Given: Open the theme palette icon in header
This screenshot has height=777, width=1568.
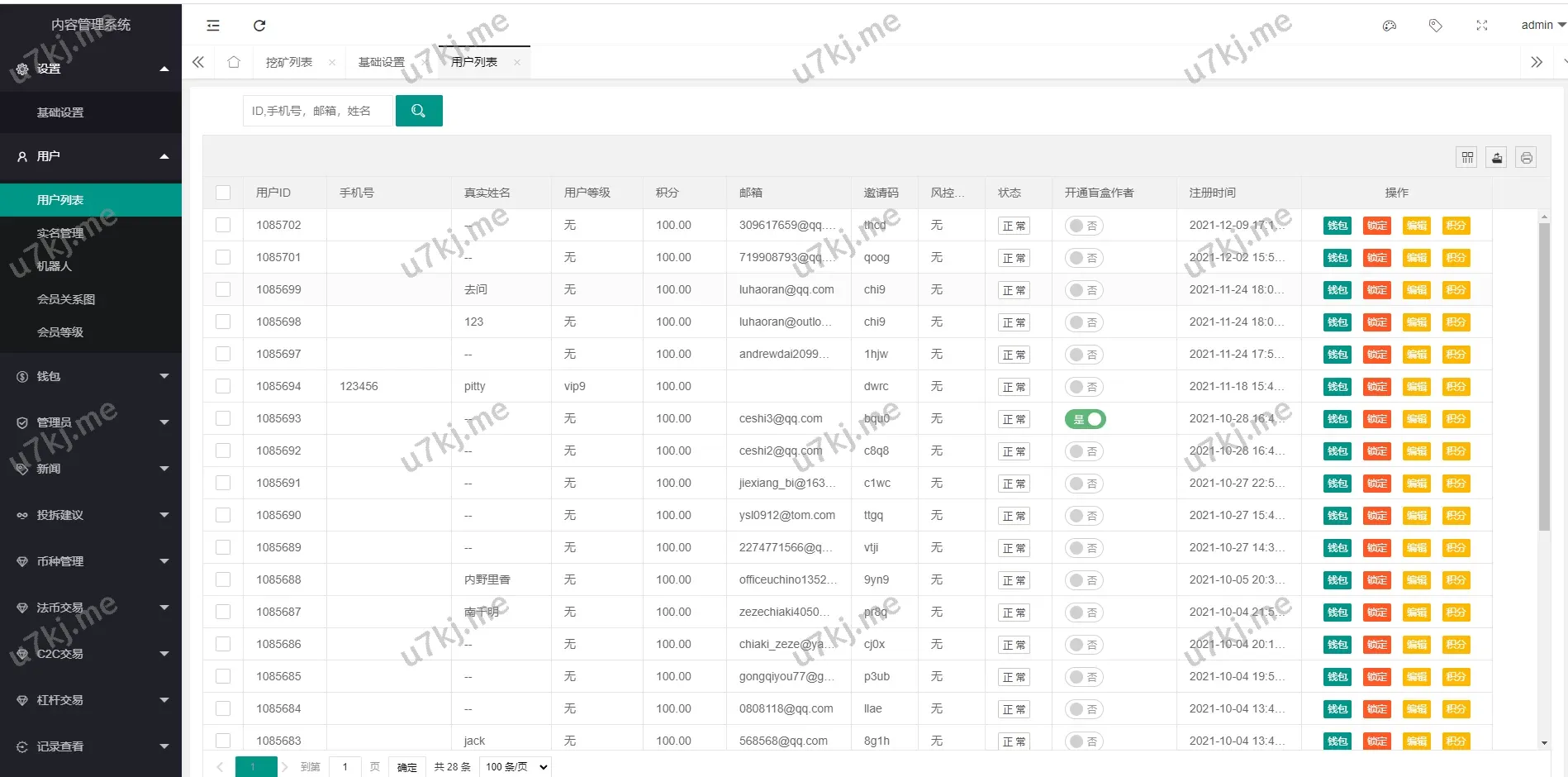Looking at the screenshot, I should click(1389, 25).
